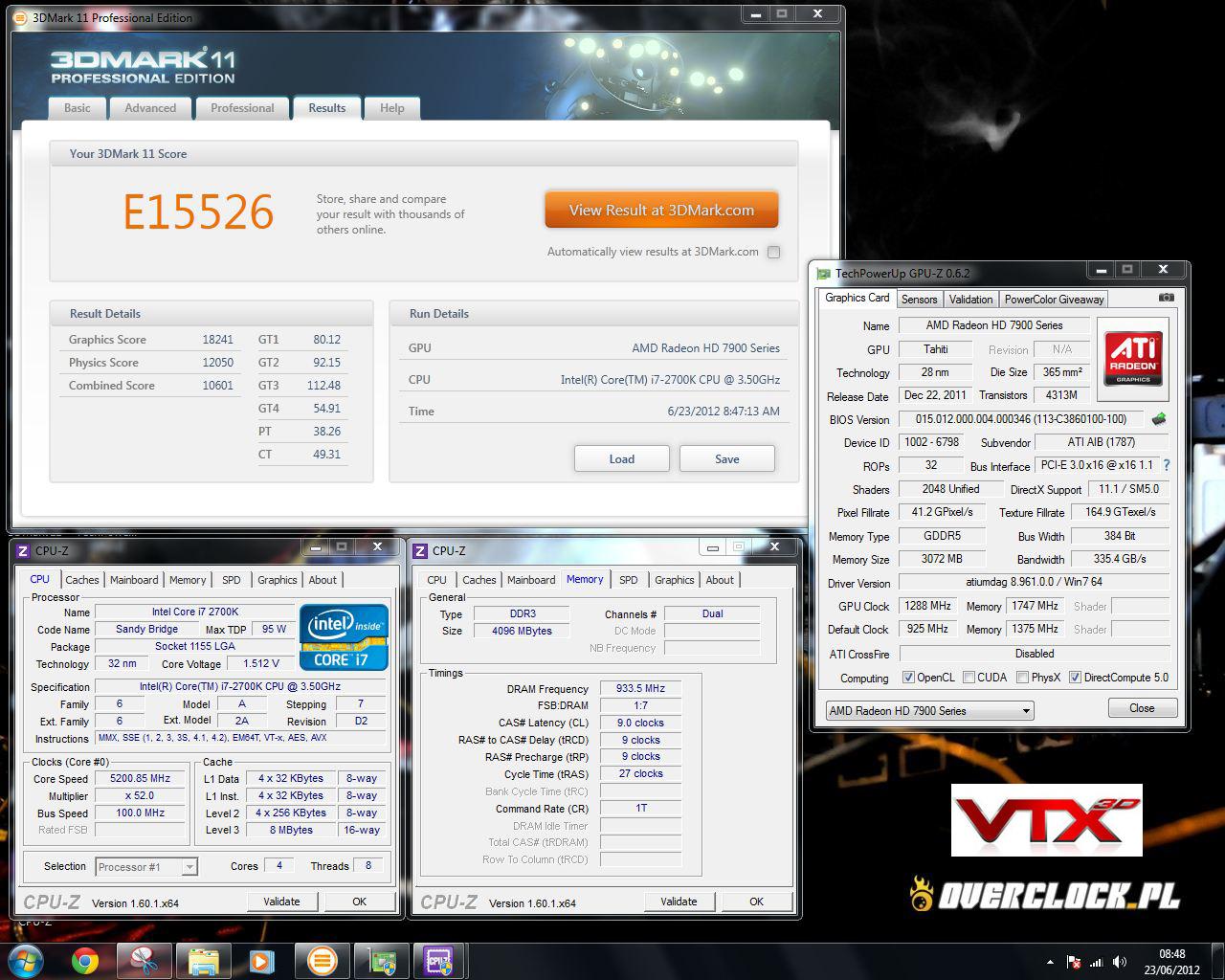The height and width of the screenshot is (980, 1225).
Task: Click the Core Voltage 1.512 V value
Action: pos(261,663)
